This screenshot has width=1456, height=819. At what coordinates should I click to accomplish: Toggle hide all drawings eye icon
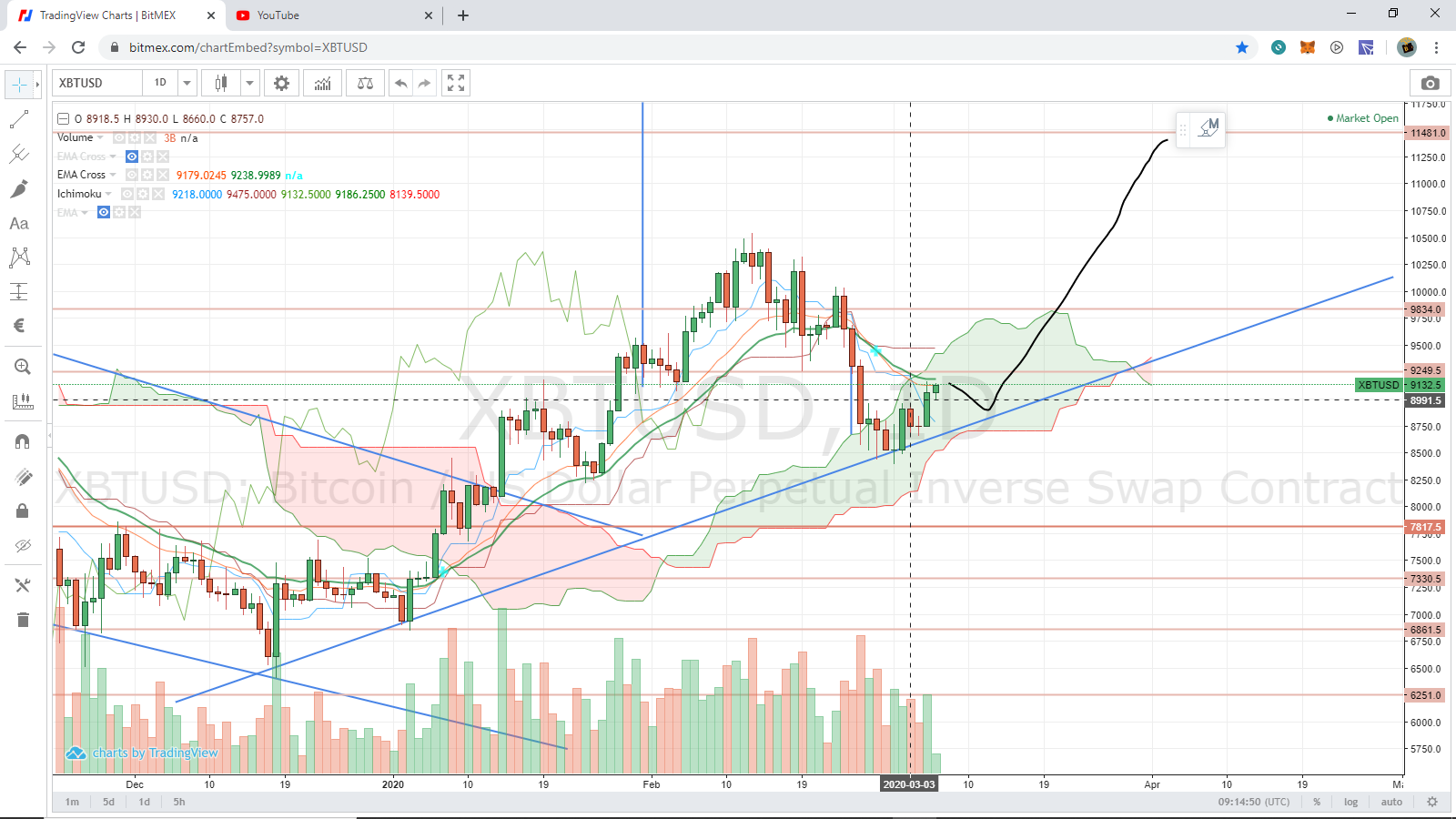[x=23, y=545]
